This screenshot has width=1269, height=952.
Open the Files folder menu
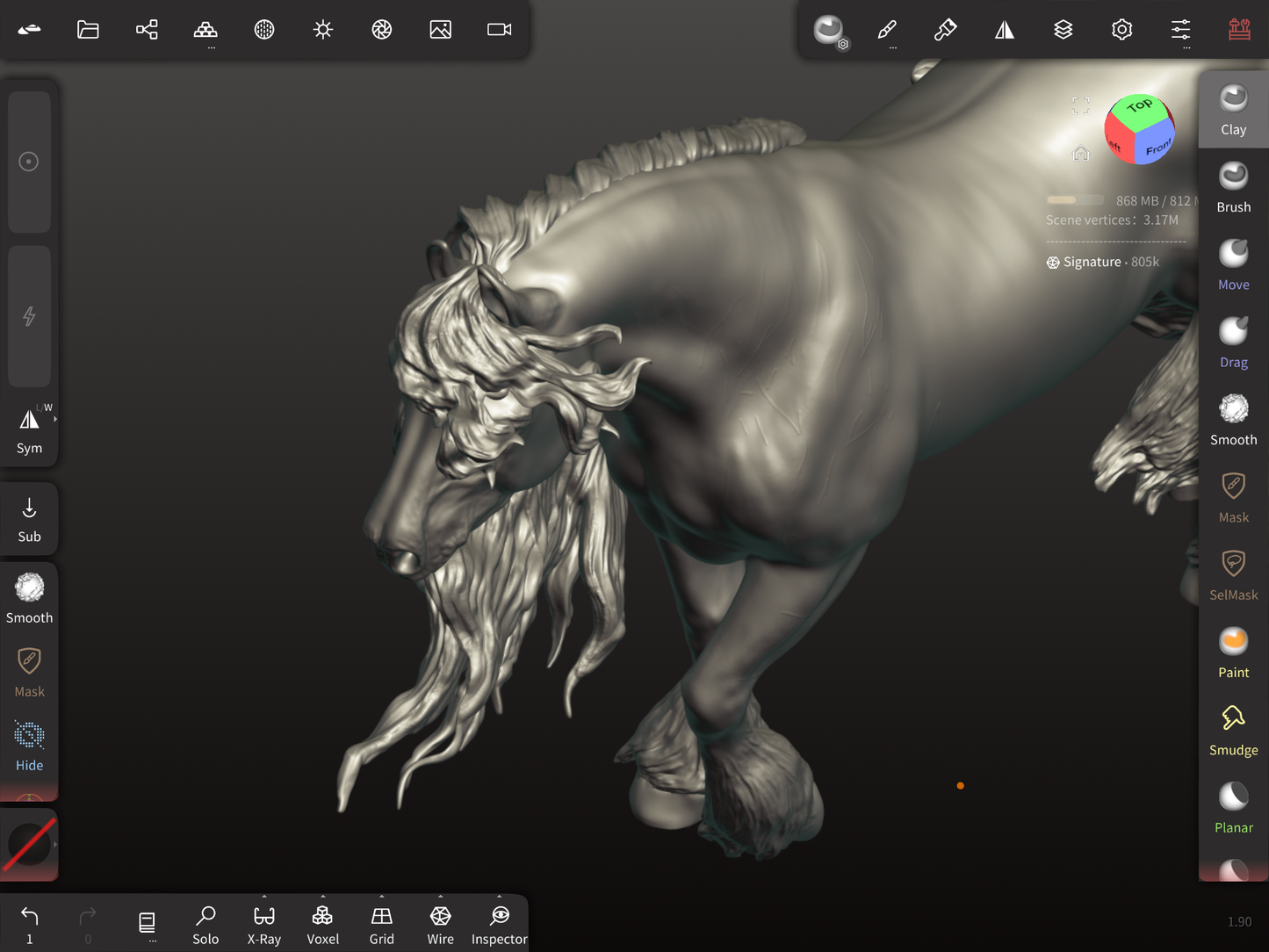88,30
